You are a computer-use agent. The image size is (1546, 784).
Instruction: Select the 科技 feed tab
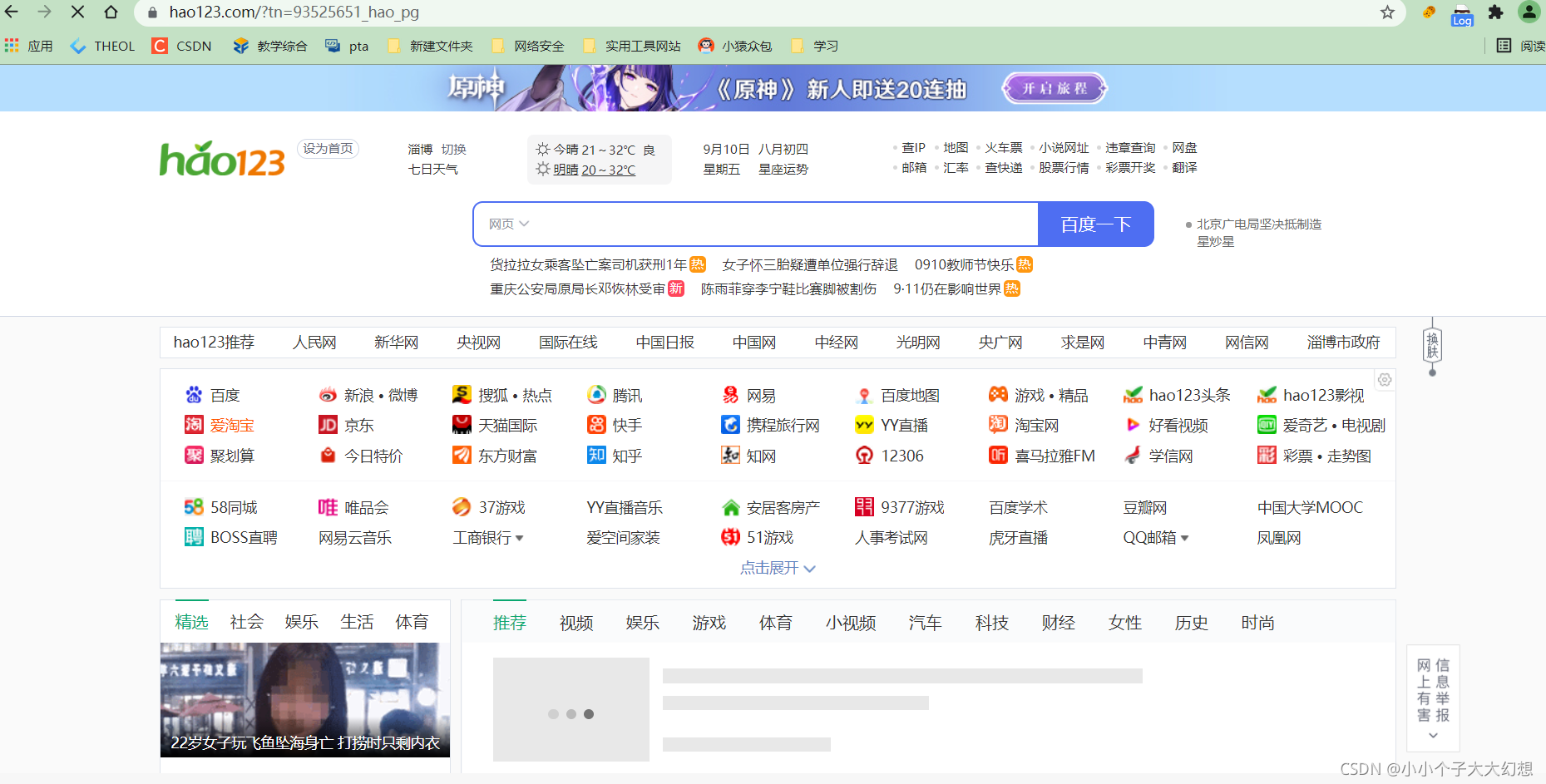click(992, 623)
